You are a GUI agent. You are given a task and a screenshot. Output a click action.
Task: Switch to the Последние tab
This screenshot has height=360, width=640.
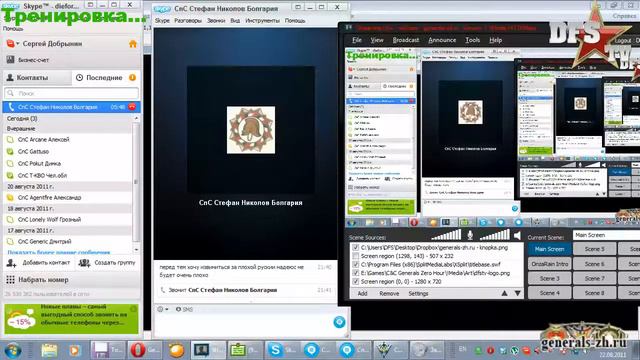click(x=106, y=78)
